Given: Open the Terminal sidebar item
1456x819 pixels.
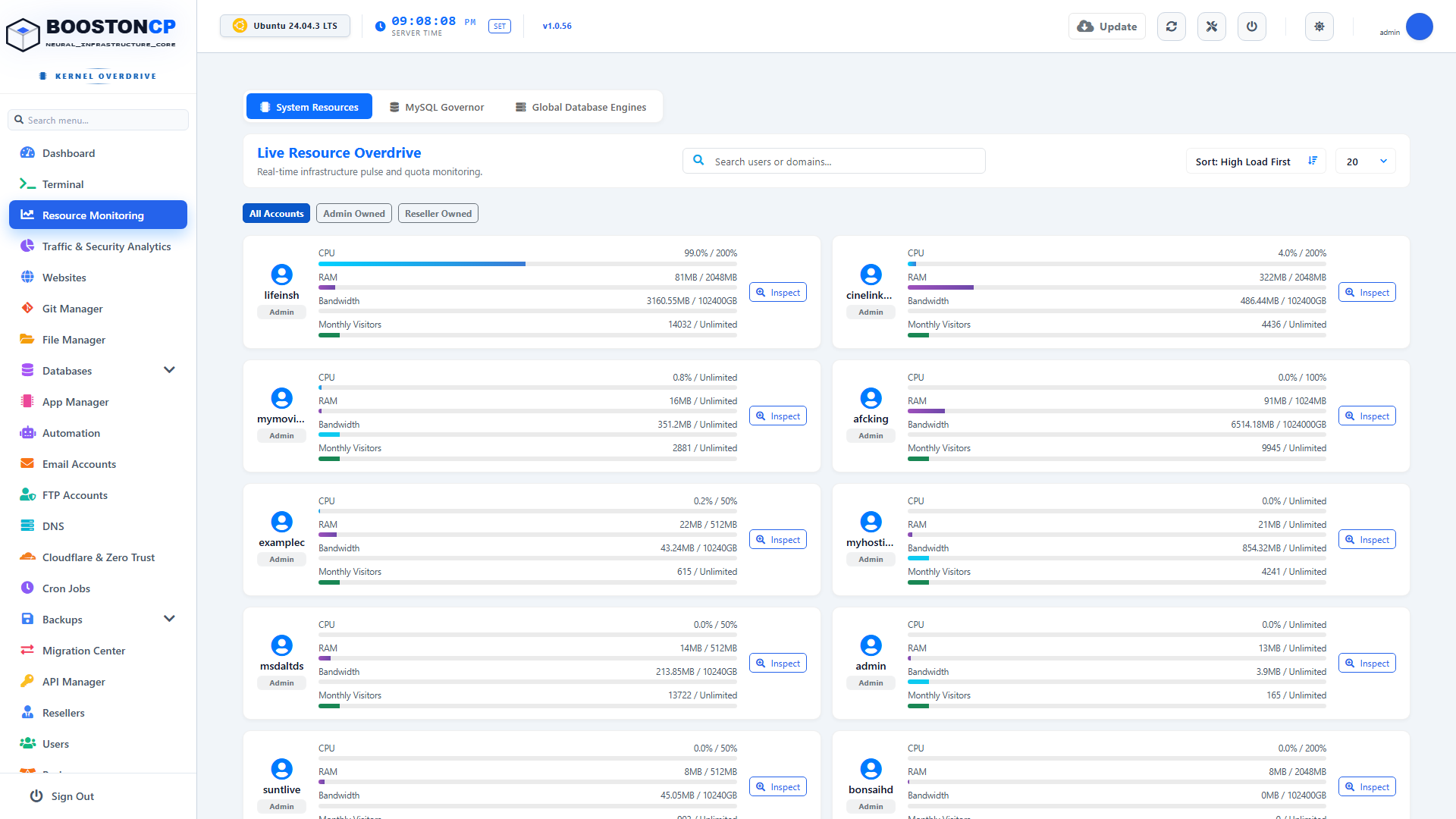Looking at the screenshot, I should pyautogui.click(x=98, y=184).
